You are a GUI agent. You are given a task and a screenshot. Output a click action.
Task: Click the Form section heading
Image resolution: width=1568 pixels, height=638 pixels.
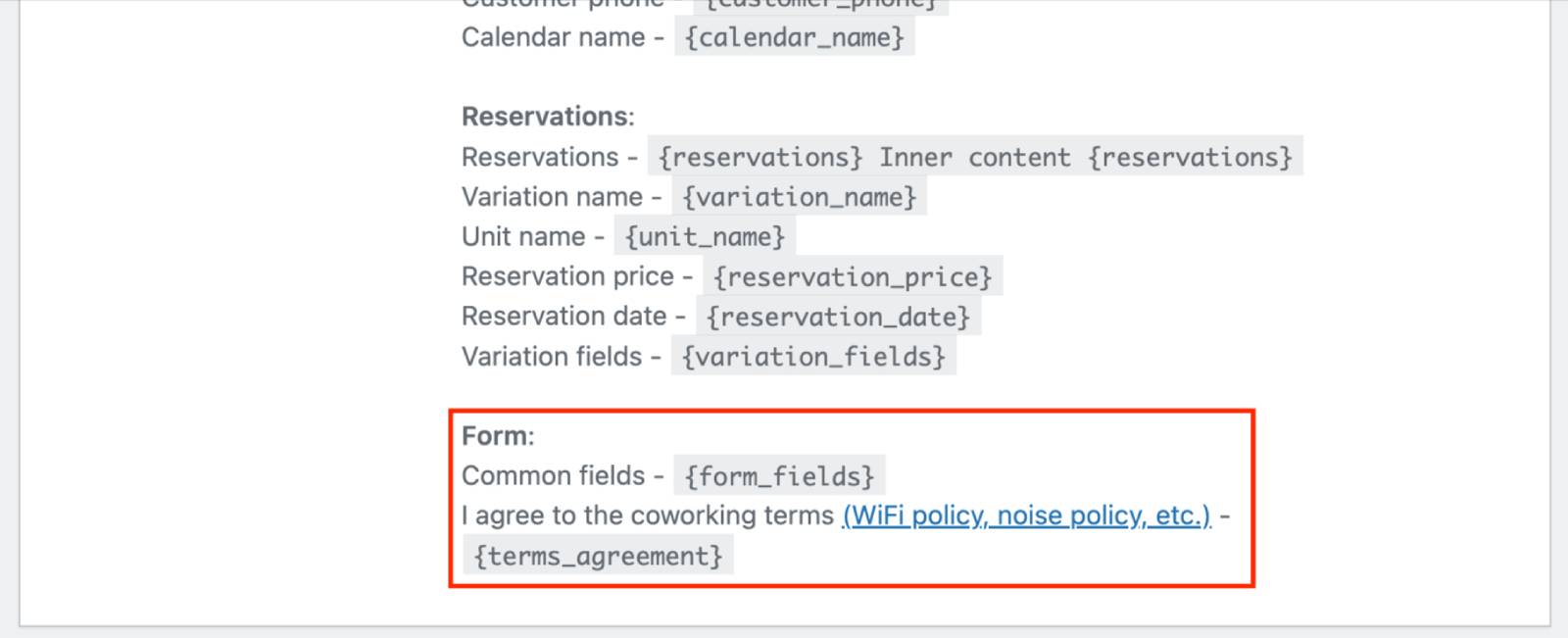(498, 436)
